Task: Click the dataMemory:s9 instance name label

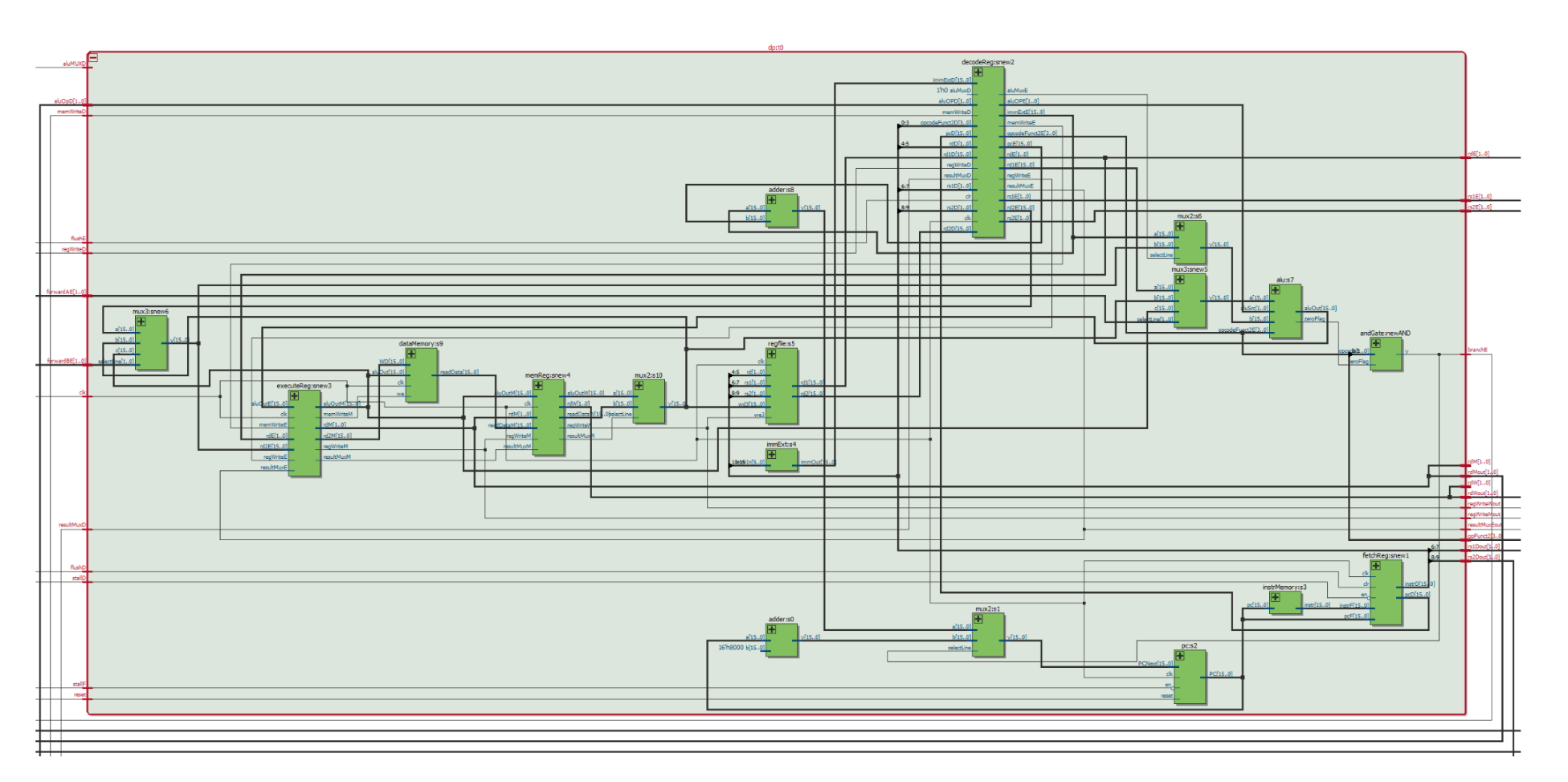Action: 421,343
